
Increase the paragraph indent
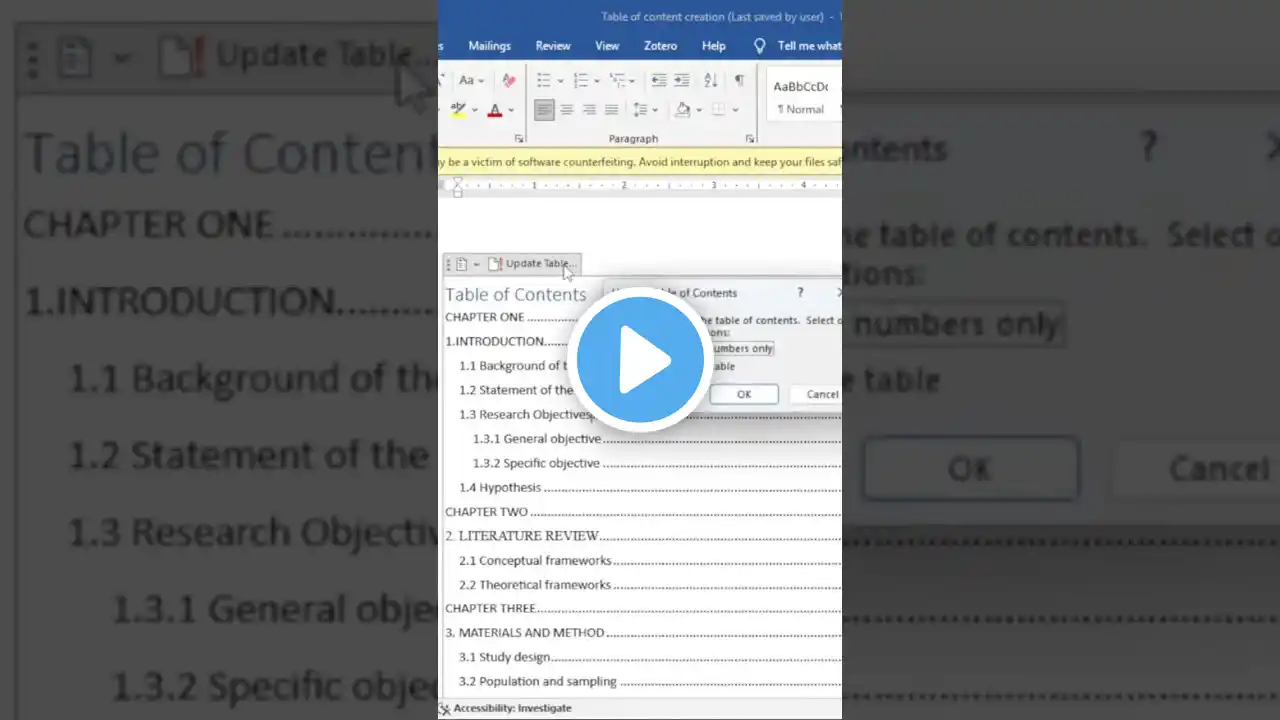coord(681,80)
